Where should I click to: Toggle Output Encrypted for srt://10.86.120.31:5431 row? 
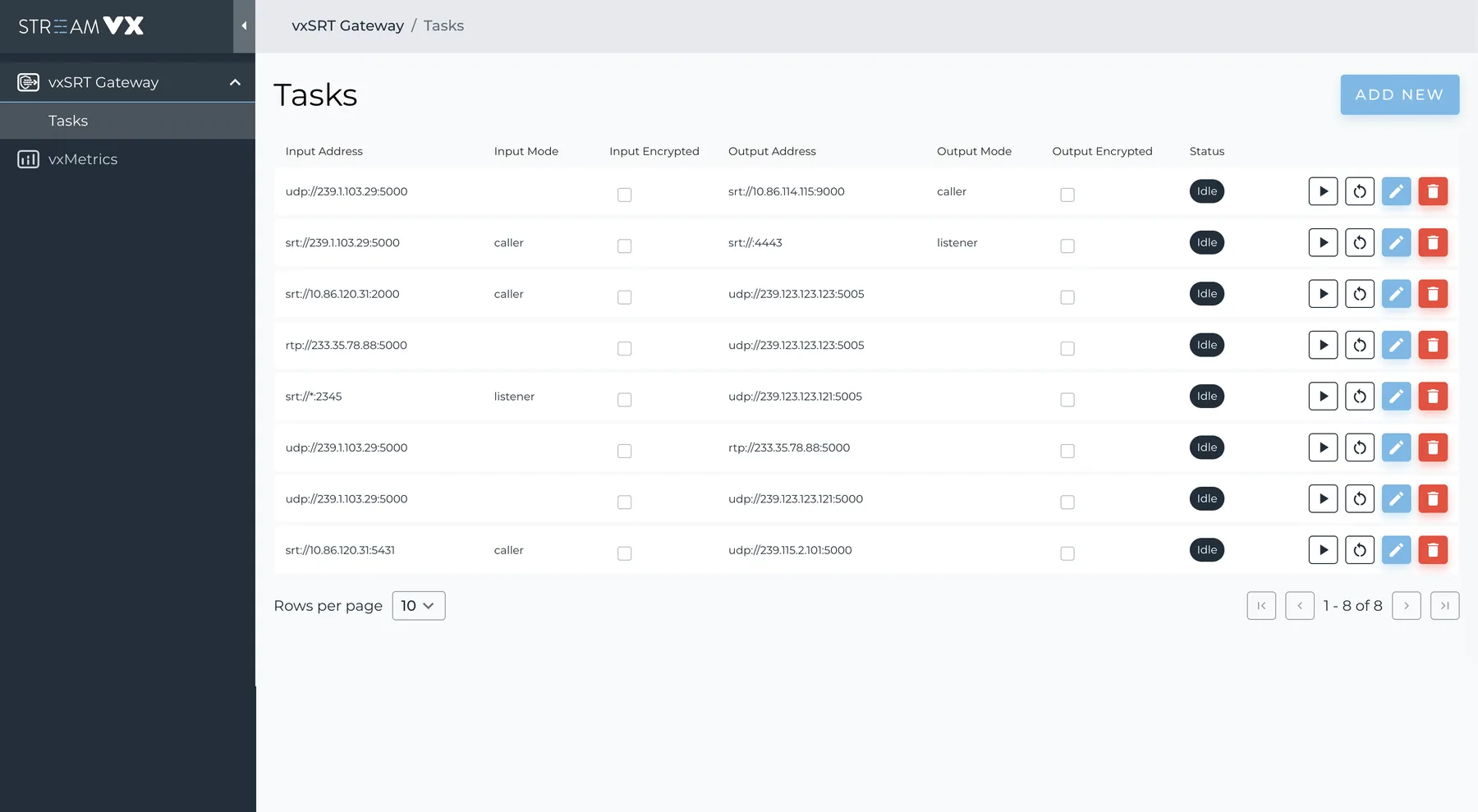coord(1067,553)
